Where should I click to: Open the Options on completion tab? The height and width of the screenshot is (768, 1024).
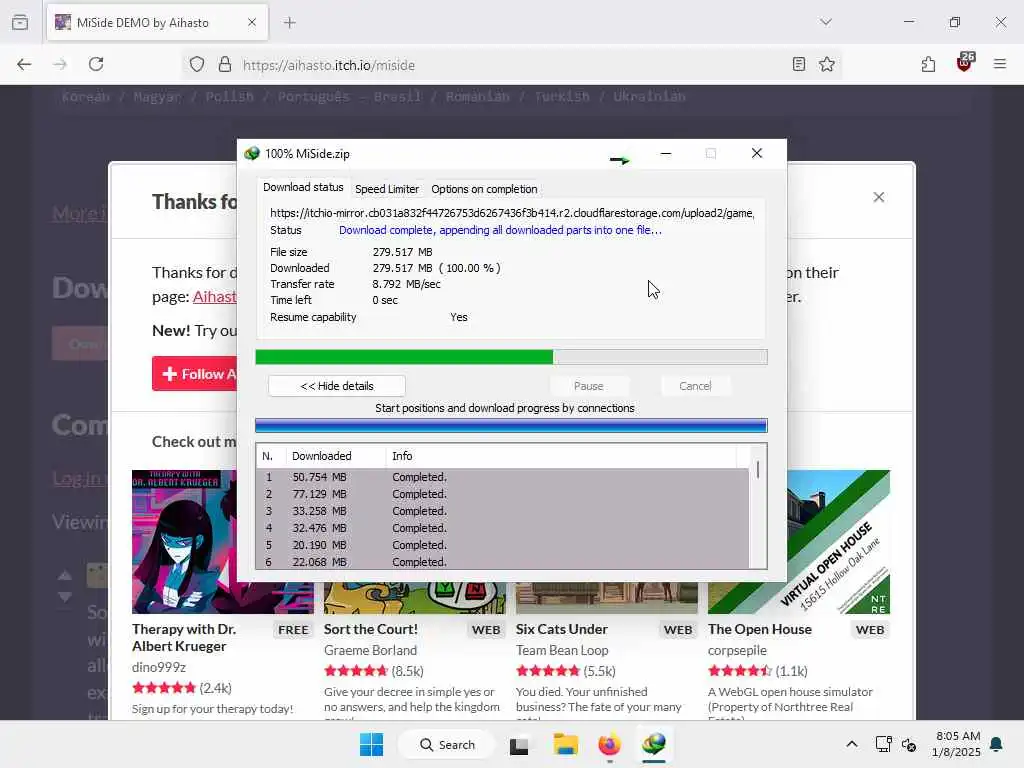point(484,189)
